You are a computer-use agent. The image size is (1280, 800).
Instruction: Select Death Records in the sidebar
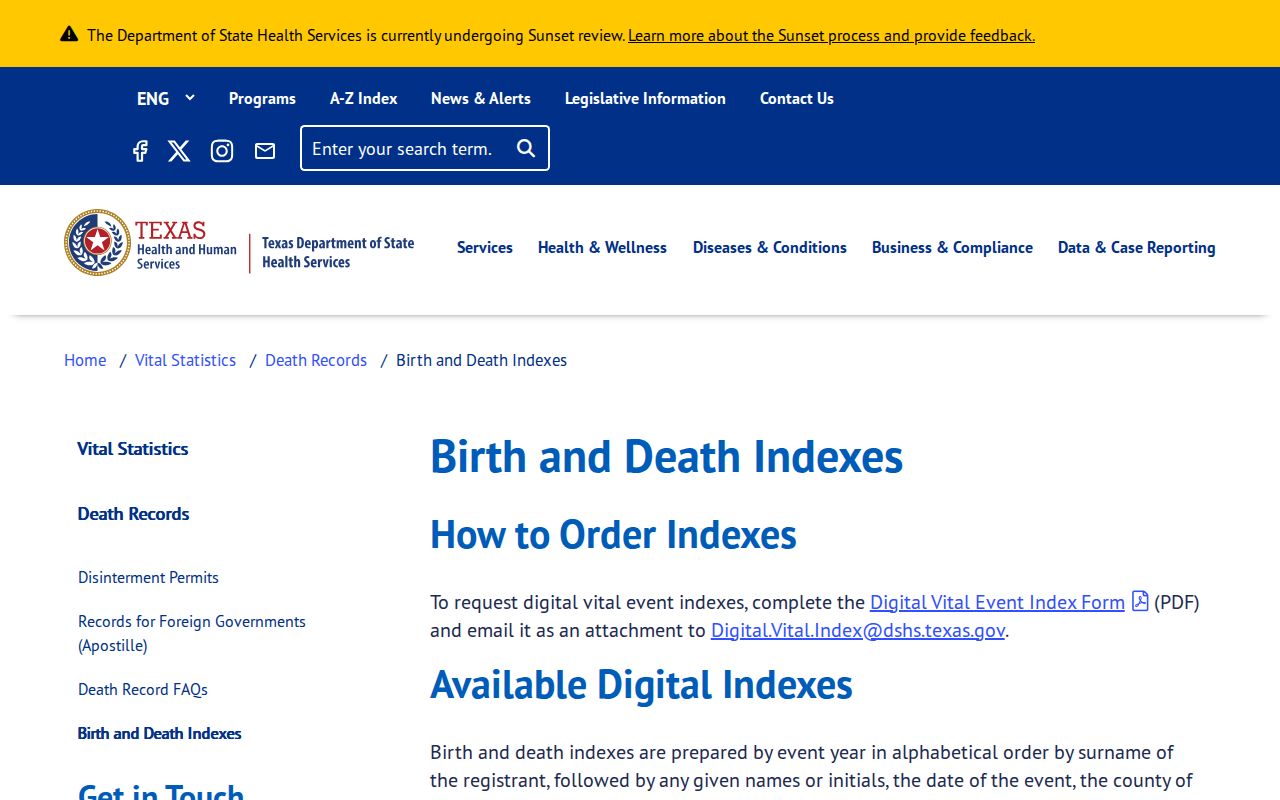(x=133, y=514)
